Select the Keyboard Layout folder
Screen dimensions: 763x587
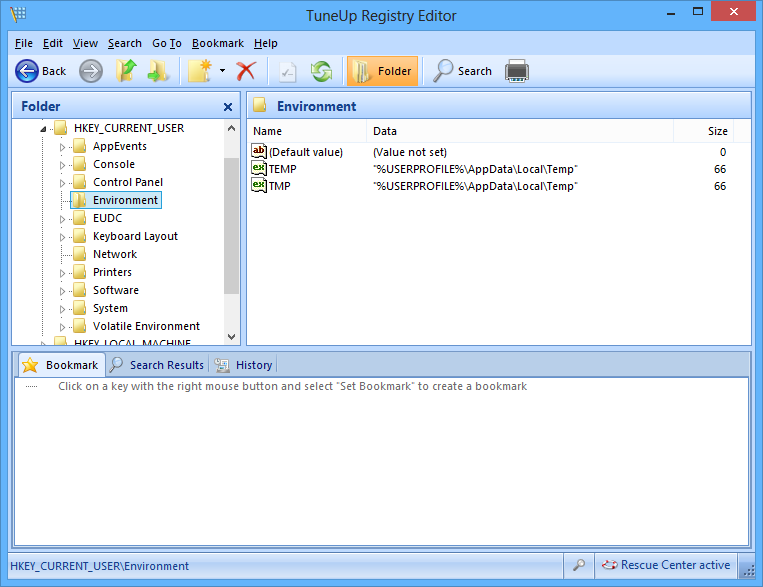tap(135, 236)
